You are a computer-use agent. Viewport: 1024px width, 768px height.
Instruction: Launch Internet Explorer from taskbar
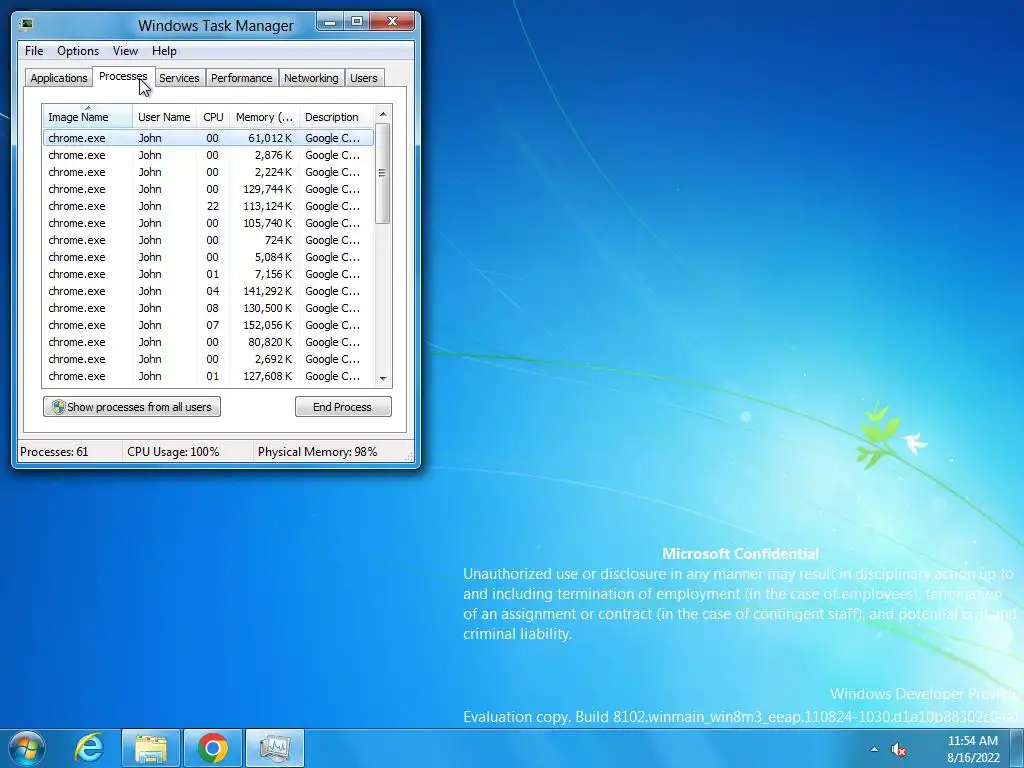[89, 748]
